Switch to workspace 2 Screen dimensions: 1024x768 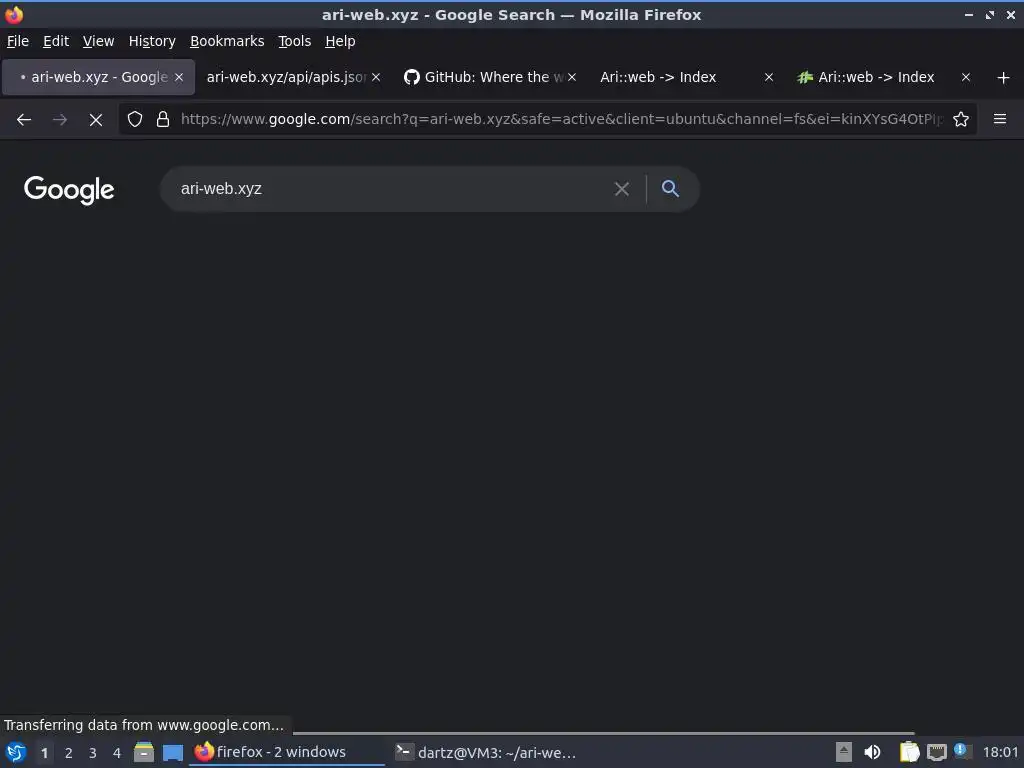pyautogui.click(x=69, y=753)
